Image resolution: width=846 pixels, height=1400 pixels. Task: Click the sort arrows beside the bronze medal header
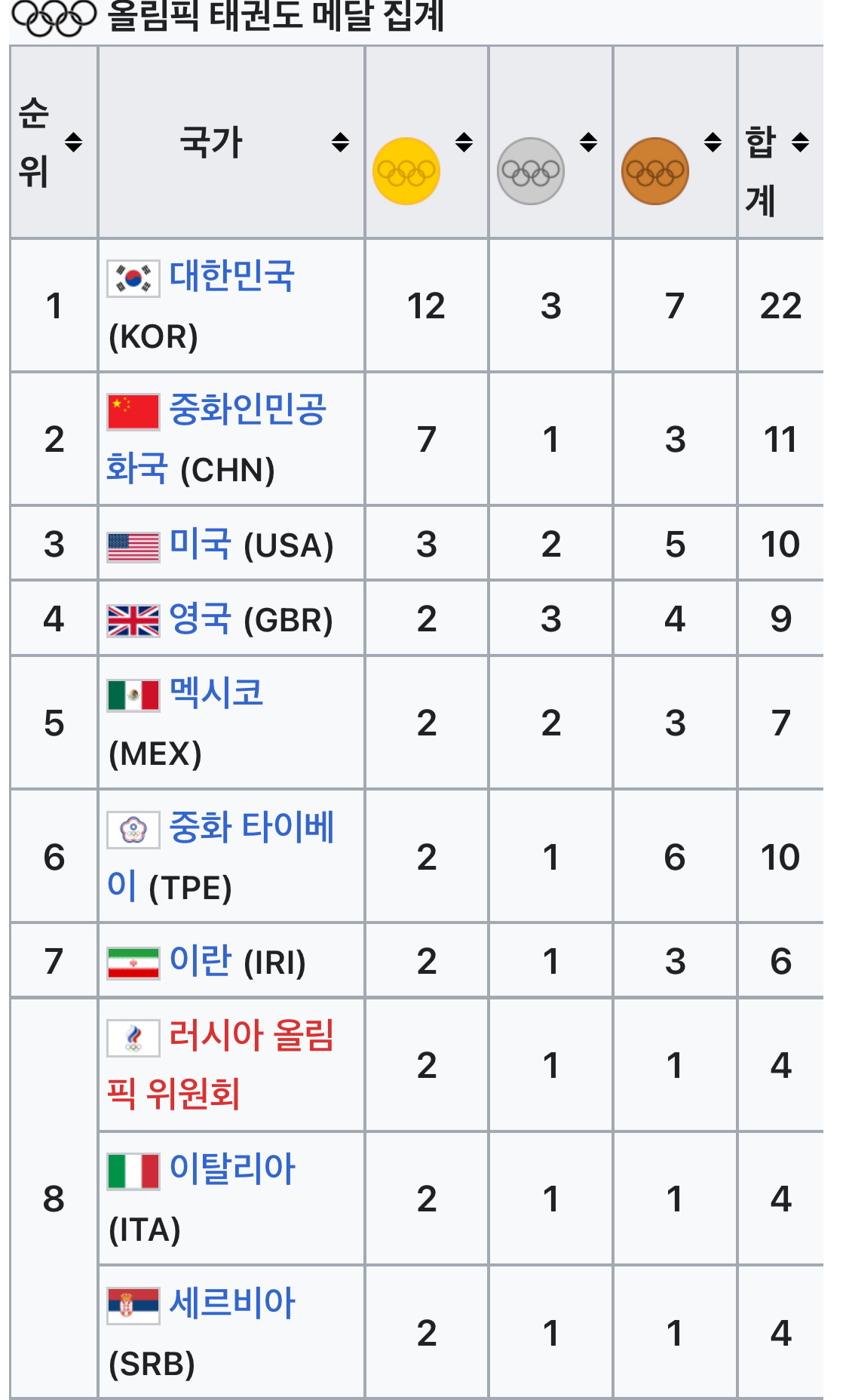point(712,140)
